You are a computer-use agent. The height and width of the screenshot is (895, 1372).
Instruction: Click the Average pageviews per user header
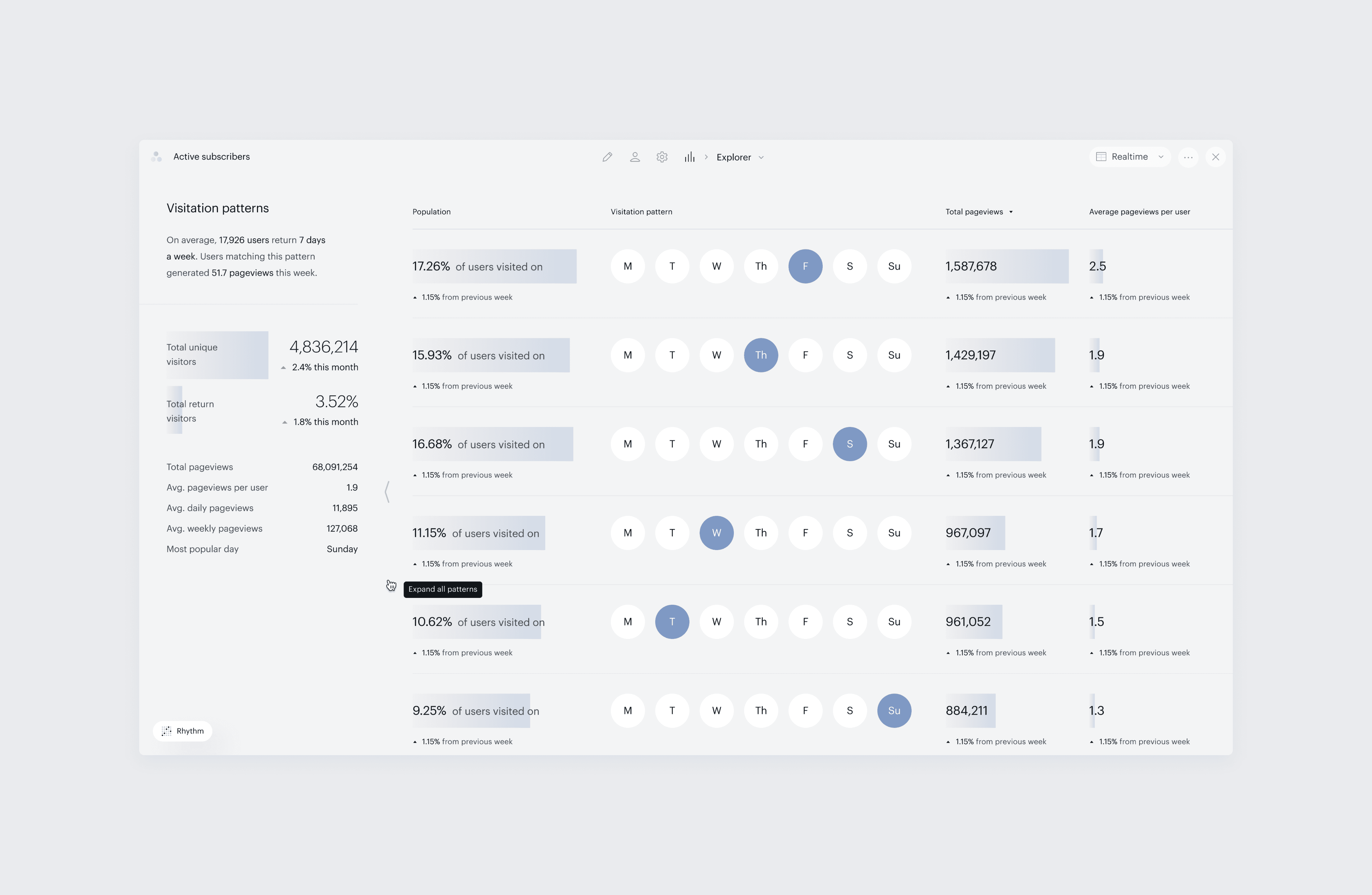[x=1139, y=212]
